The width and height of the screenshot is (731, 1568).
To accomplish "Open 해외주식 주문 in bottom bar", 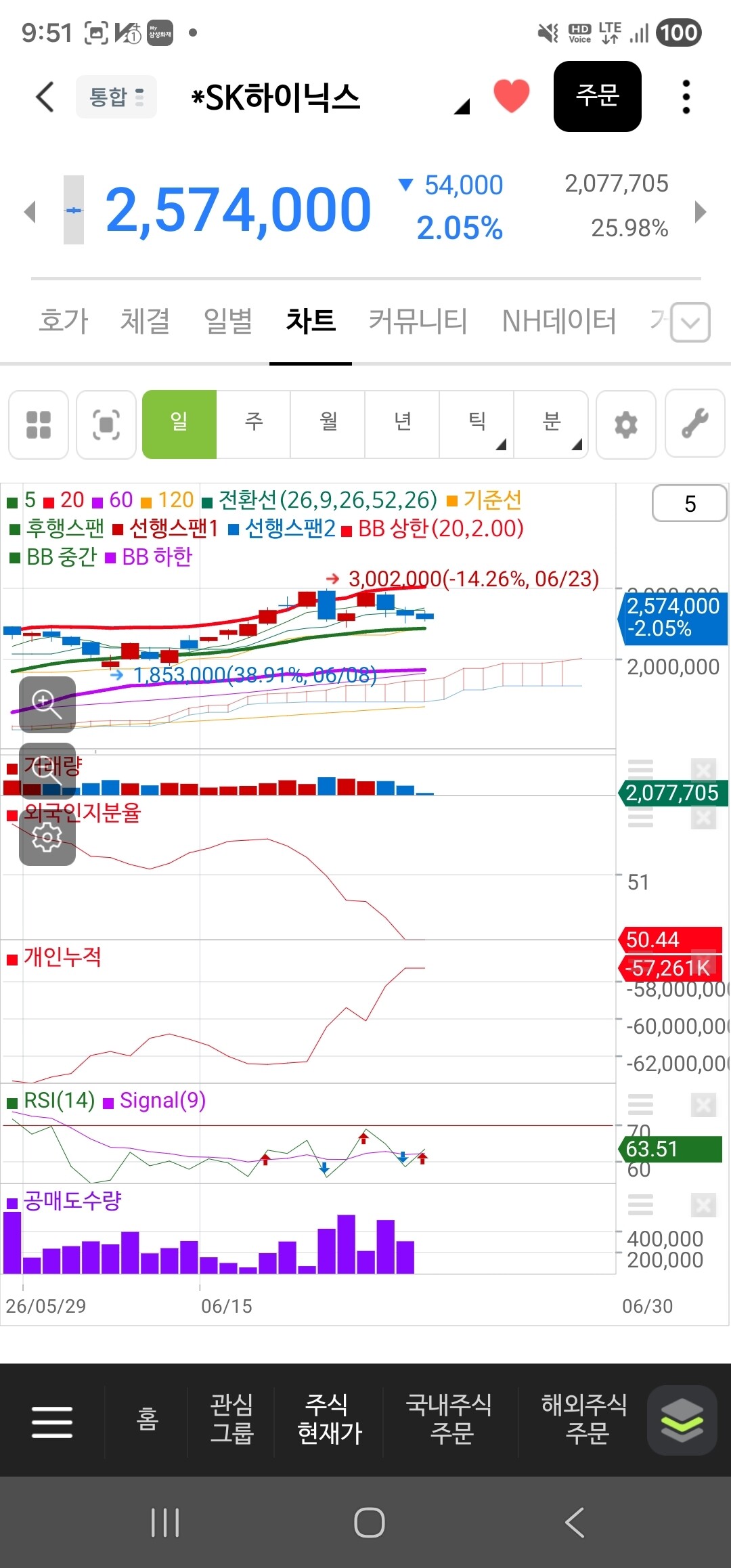I will [584, 1420].
